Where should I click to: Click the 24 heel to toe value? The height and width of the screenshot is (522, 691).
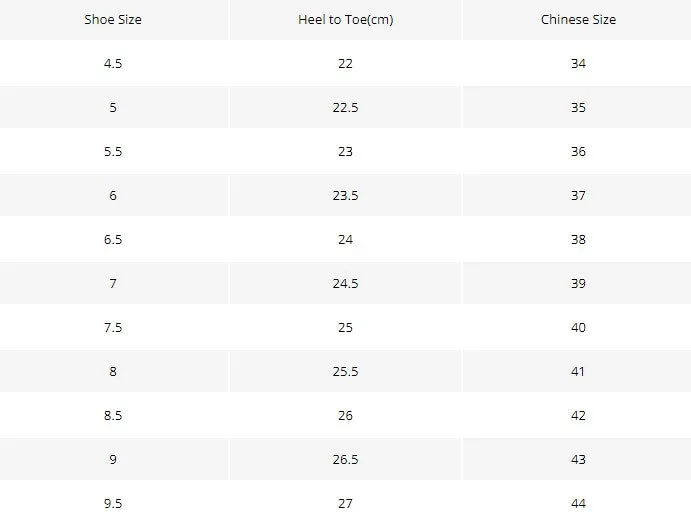point(346,239)
